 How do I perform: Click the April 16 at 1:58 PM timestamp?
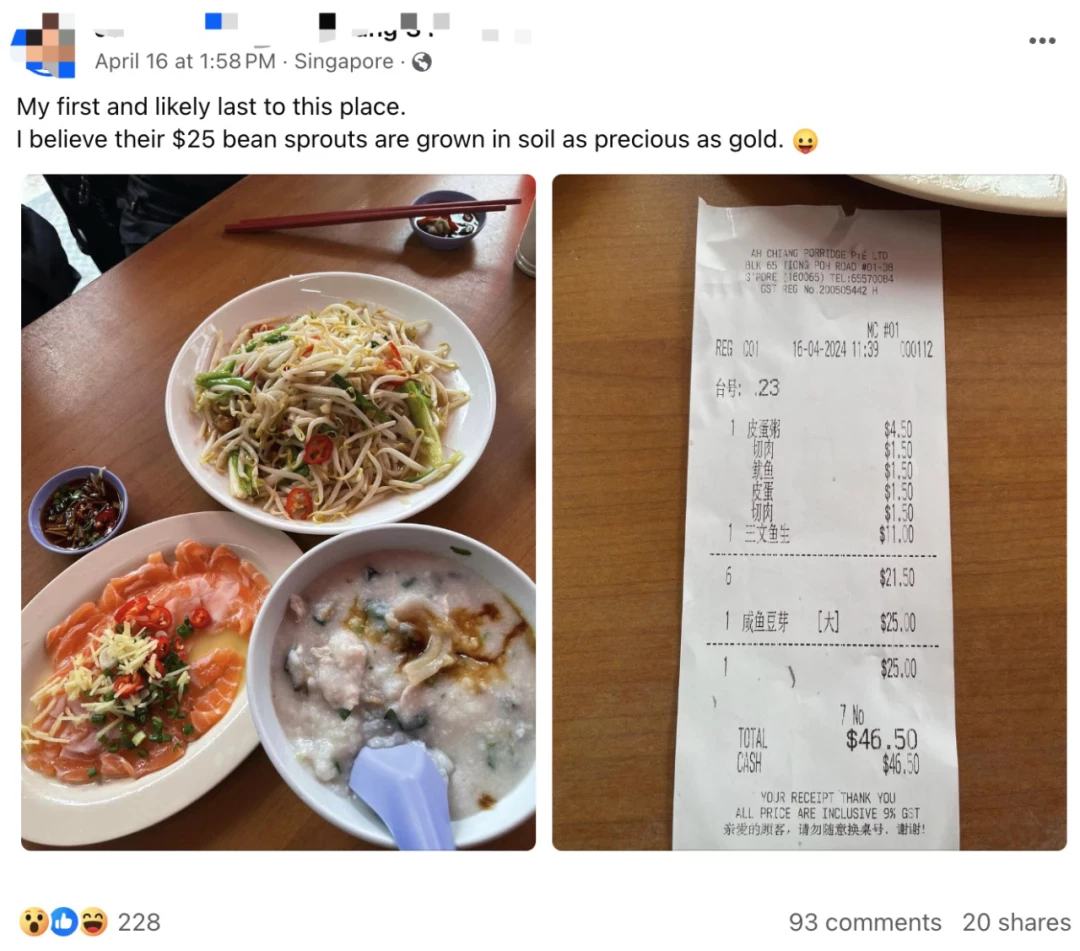click(185, 61)
